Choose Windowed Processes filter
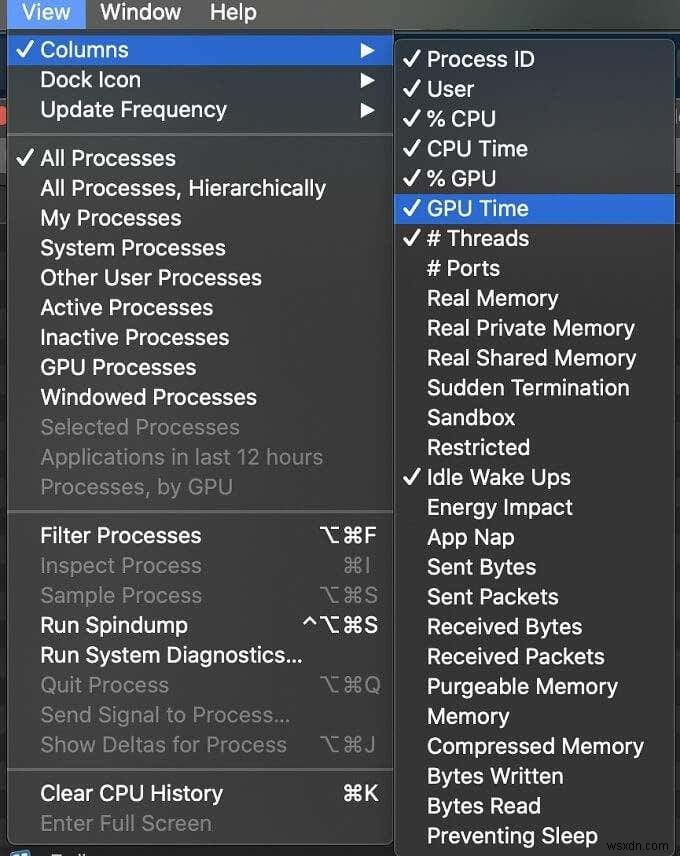This screenshot has width=680, height=856. pos(148,397)
